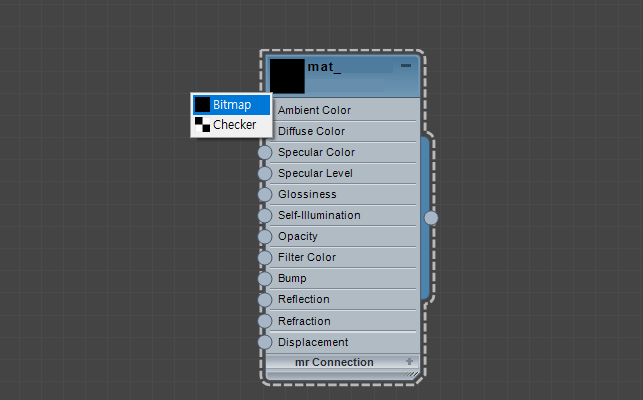Click the Specular Level input socket
This screenshot has width=643, height=400.
[265, 173]
